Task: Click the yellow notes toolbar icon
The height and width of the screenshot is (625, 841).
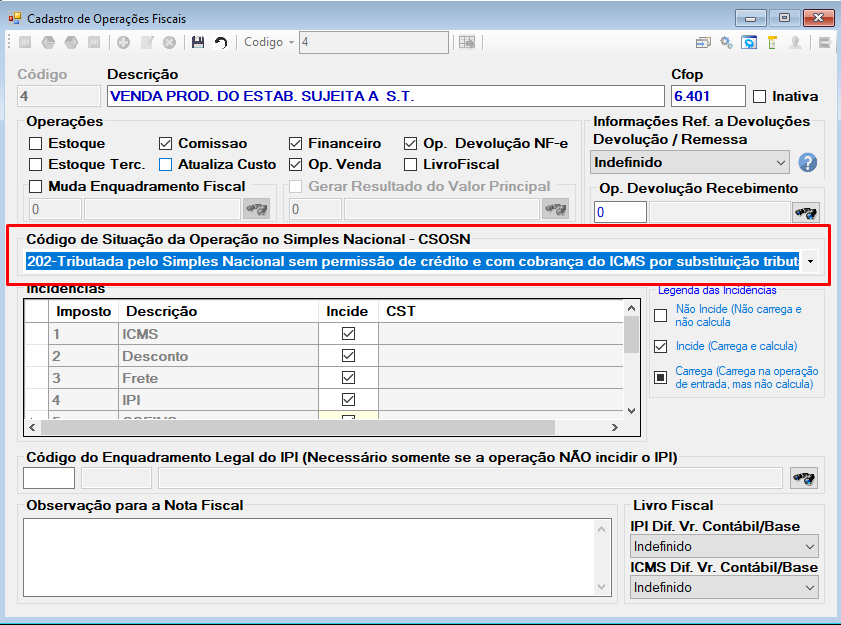Action: click(772, 42)
